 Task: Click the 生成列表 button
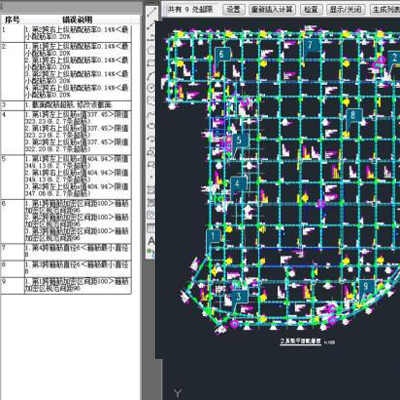385,9
